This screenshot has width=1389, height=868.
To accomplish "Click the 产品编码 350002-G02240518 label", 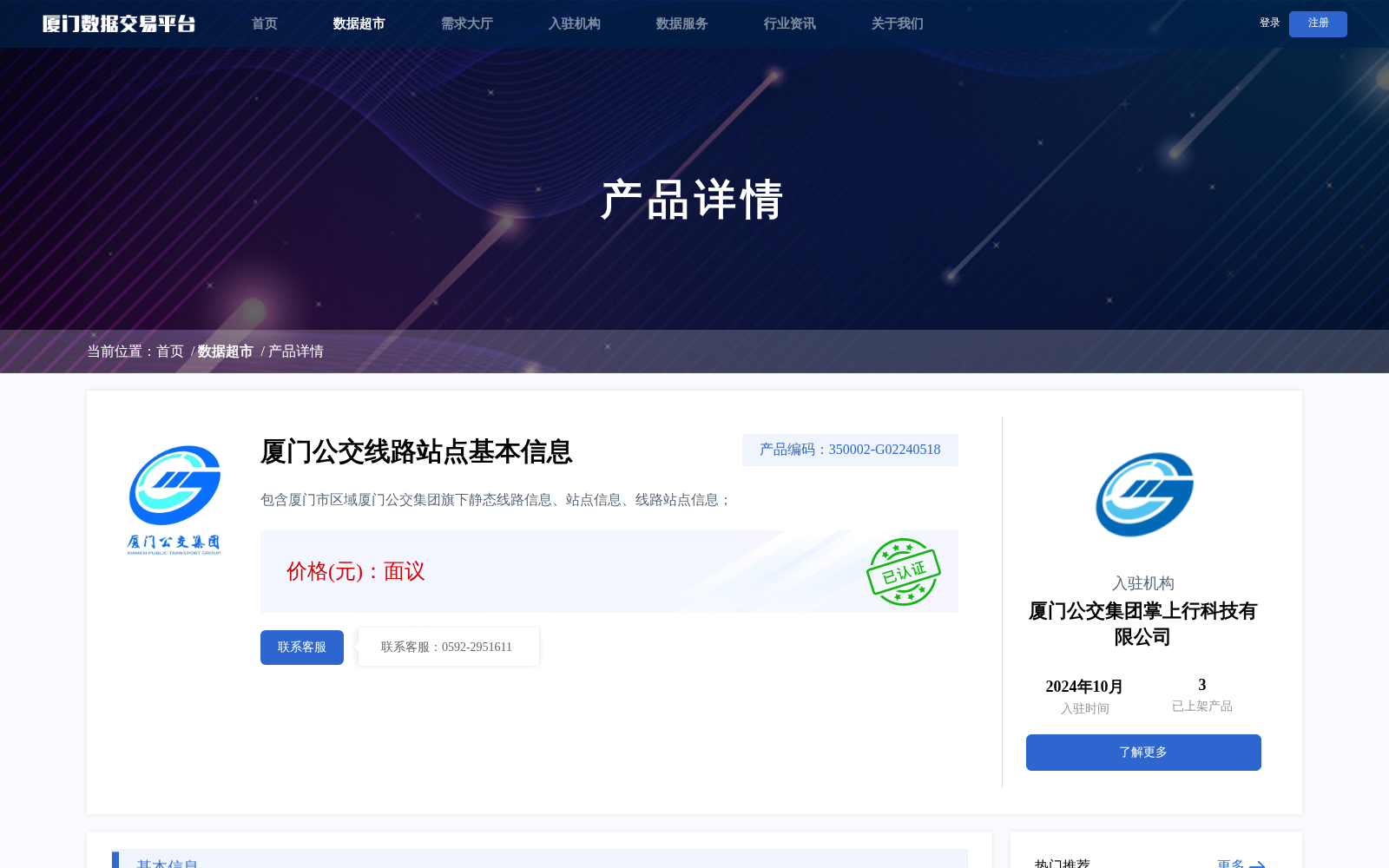I will pyautogui.click(x=850, y=450).
